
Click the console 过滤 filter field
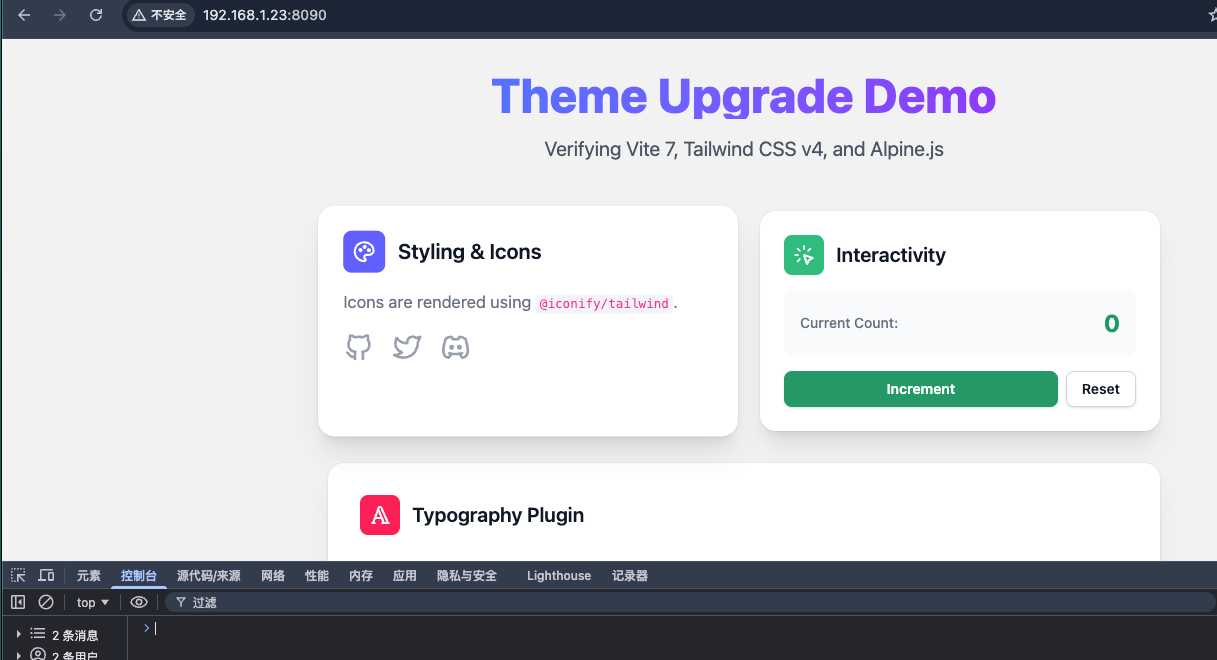(x=600, y=602)
